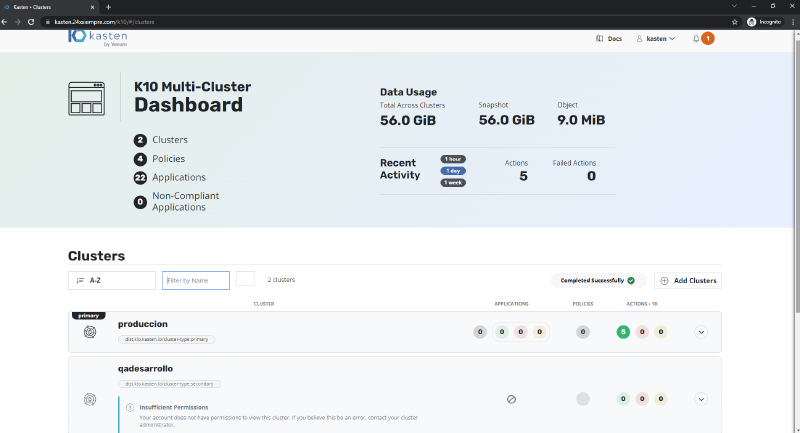Screen dimensions: 800x433
Task: Click the Insufficient Permissions info icon
Action: 130,407
